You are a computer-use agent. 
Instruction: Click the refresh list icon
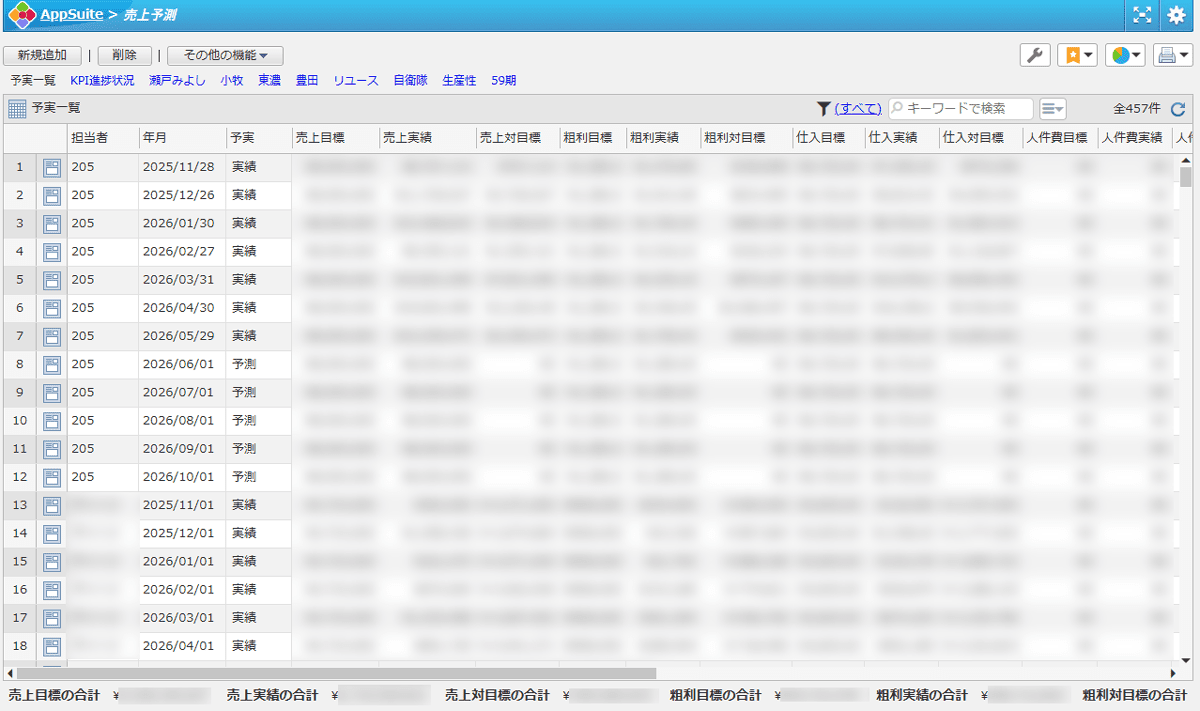click(x=1178, y=109)
